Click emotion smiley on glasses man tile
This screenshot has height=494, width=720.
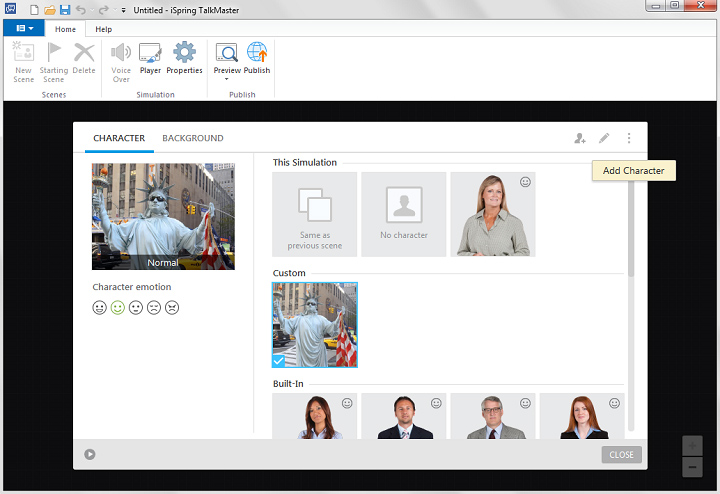[x=525, y=403]
